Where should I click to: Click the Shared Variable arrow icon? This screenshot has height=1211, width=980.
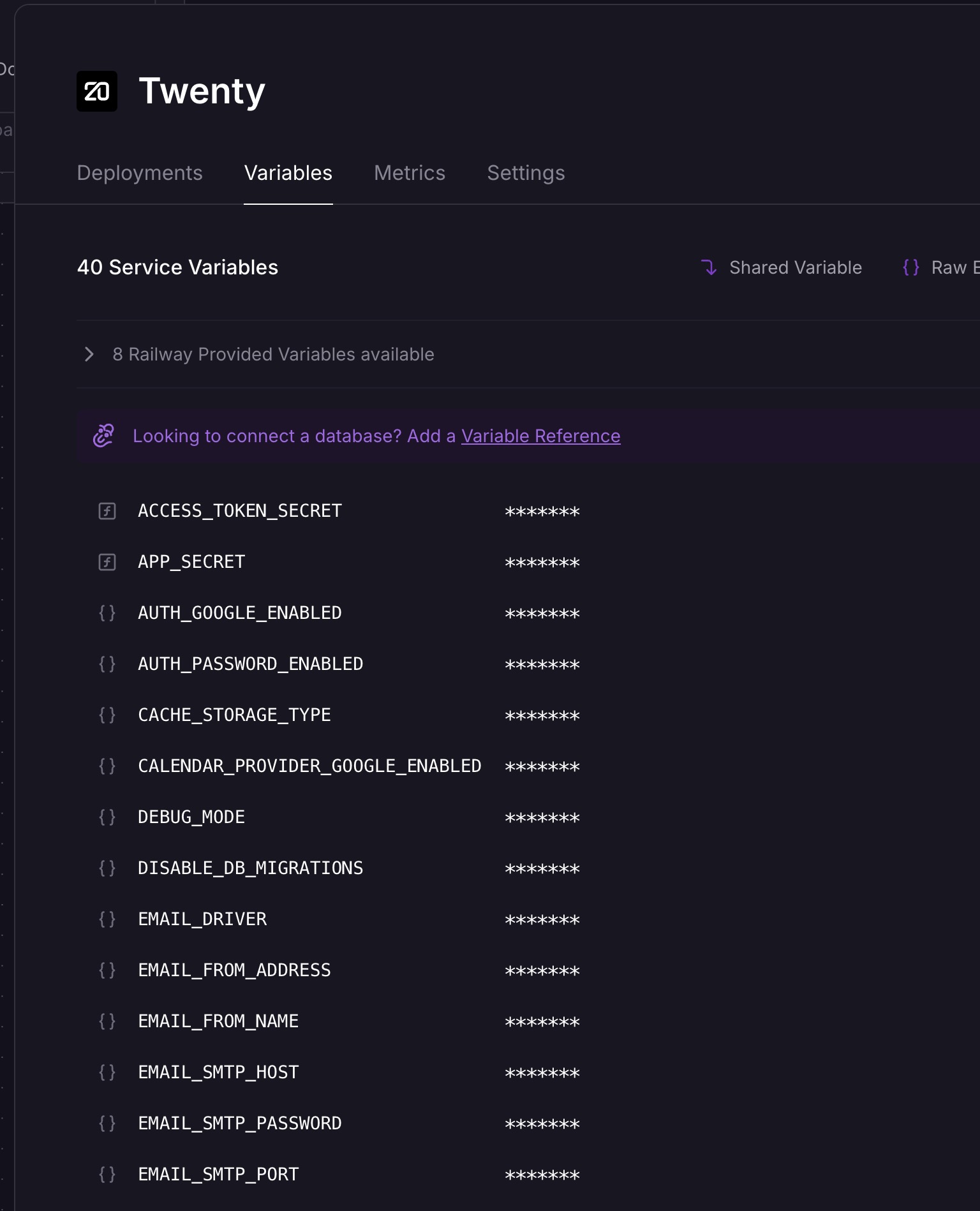click(709, 267)
